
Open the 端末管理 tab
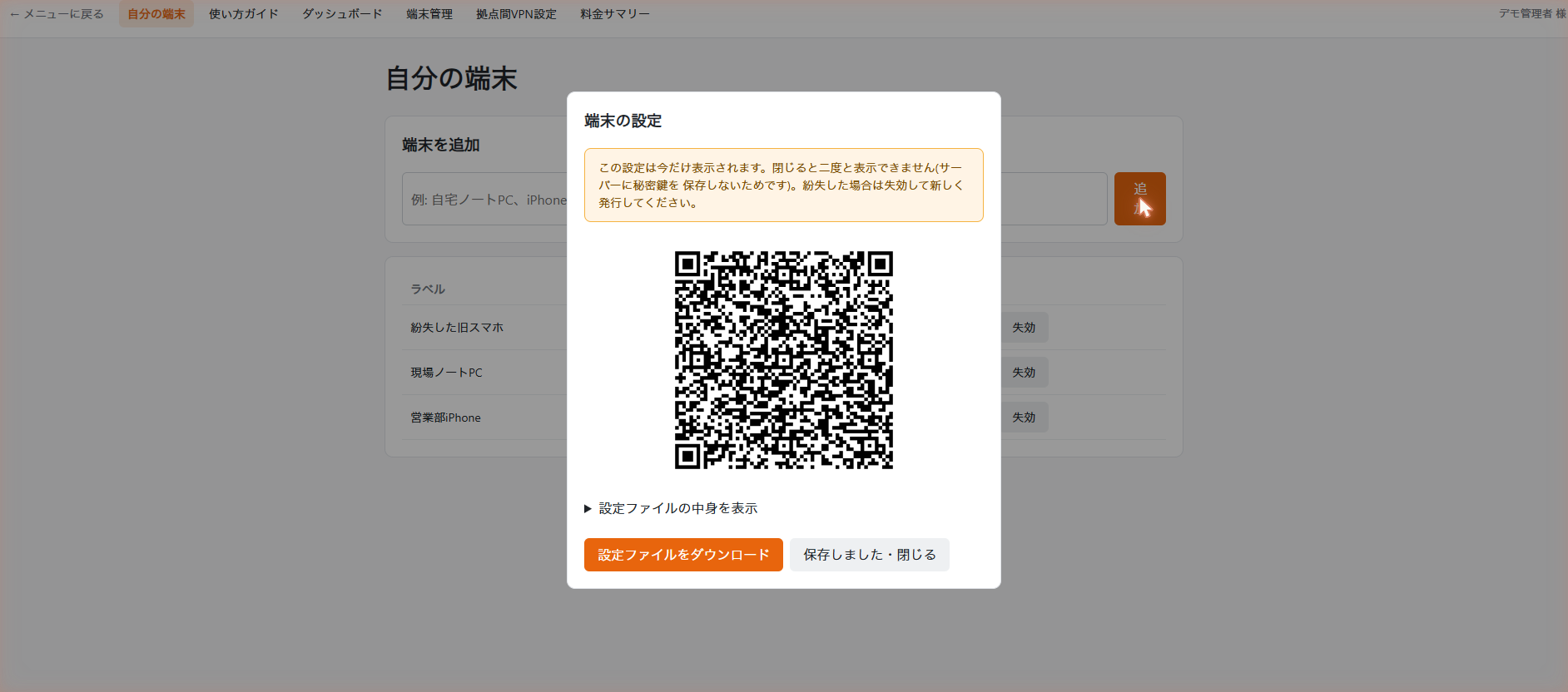click(x=429, y=14)
